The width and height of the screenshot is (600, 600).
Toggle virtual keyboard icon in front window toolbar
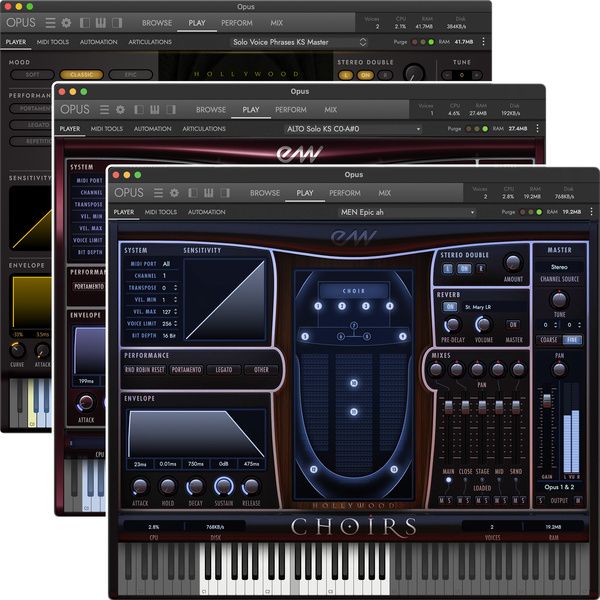coord(209,192)
